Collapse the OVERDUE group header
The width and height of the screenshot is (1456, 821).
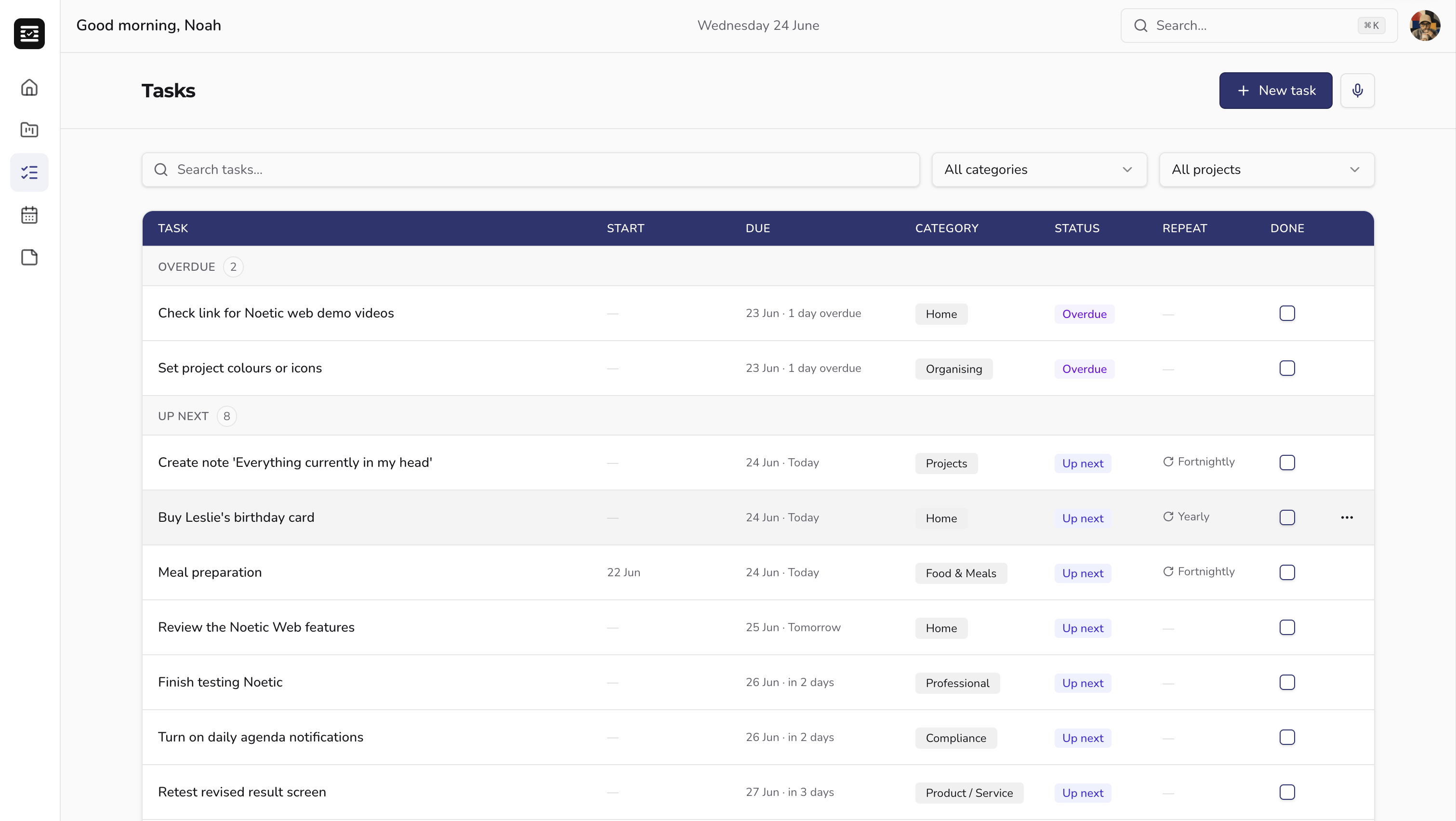tap(758, 266)
